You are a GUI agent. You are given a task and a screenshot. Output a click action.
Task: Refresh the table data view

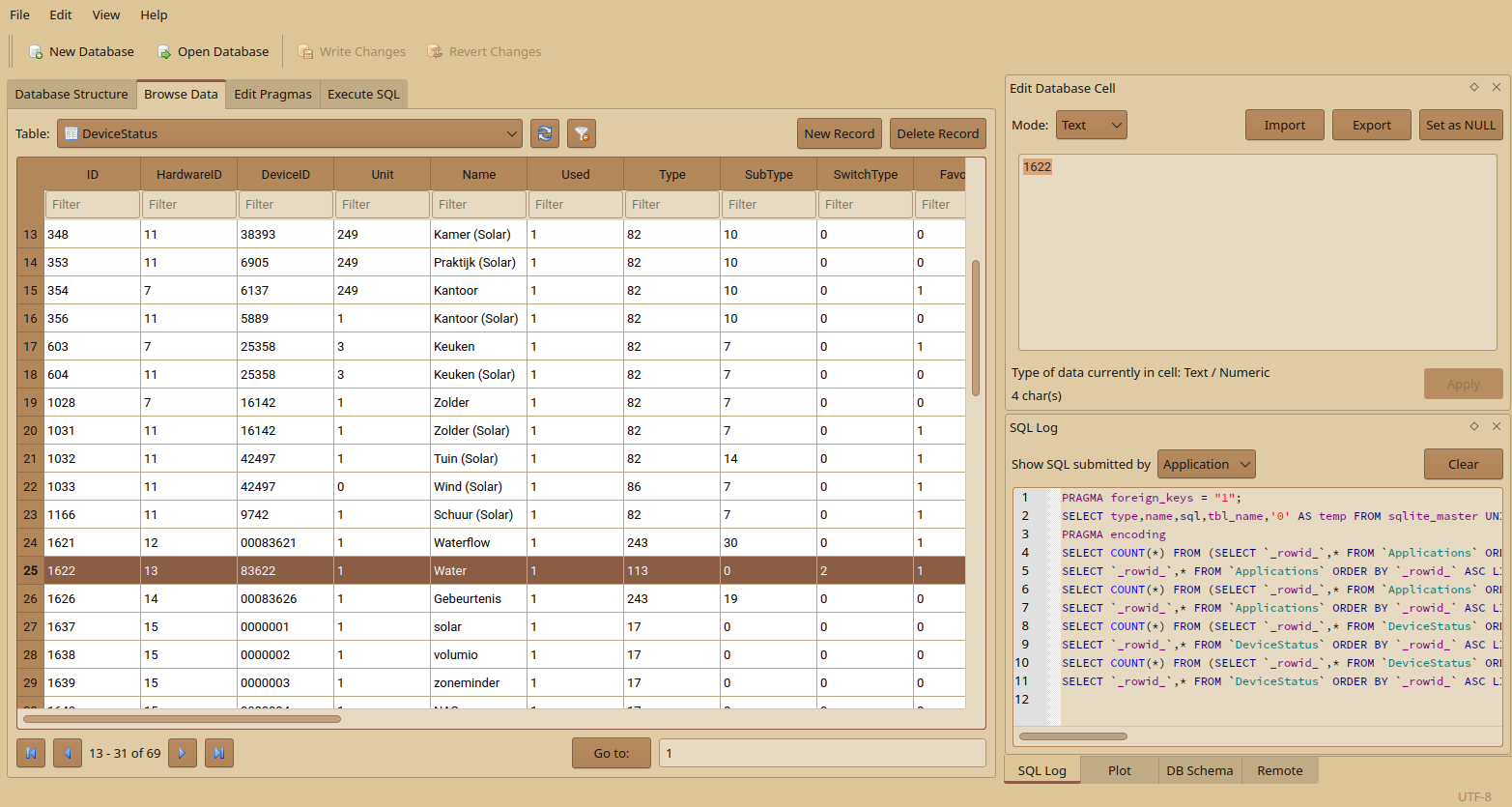(x=545, y=133)
